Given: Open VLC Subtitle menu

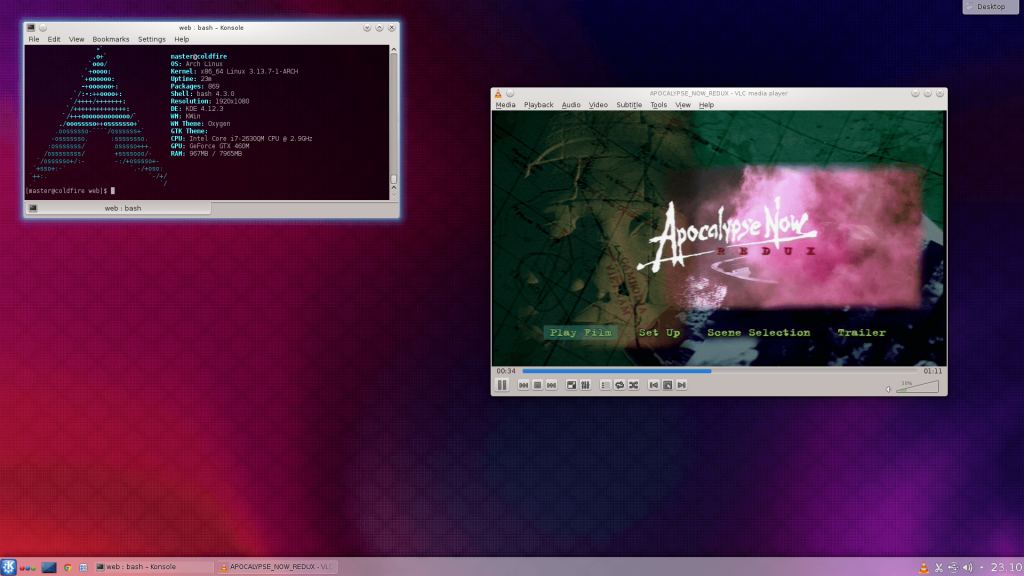Looking at the screenshot, I should pyautogui.click(x=629, y=104).
